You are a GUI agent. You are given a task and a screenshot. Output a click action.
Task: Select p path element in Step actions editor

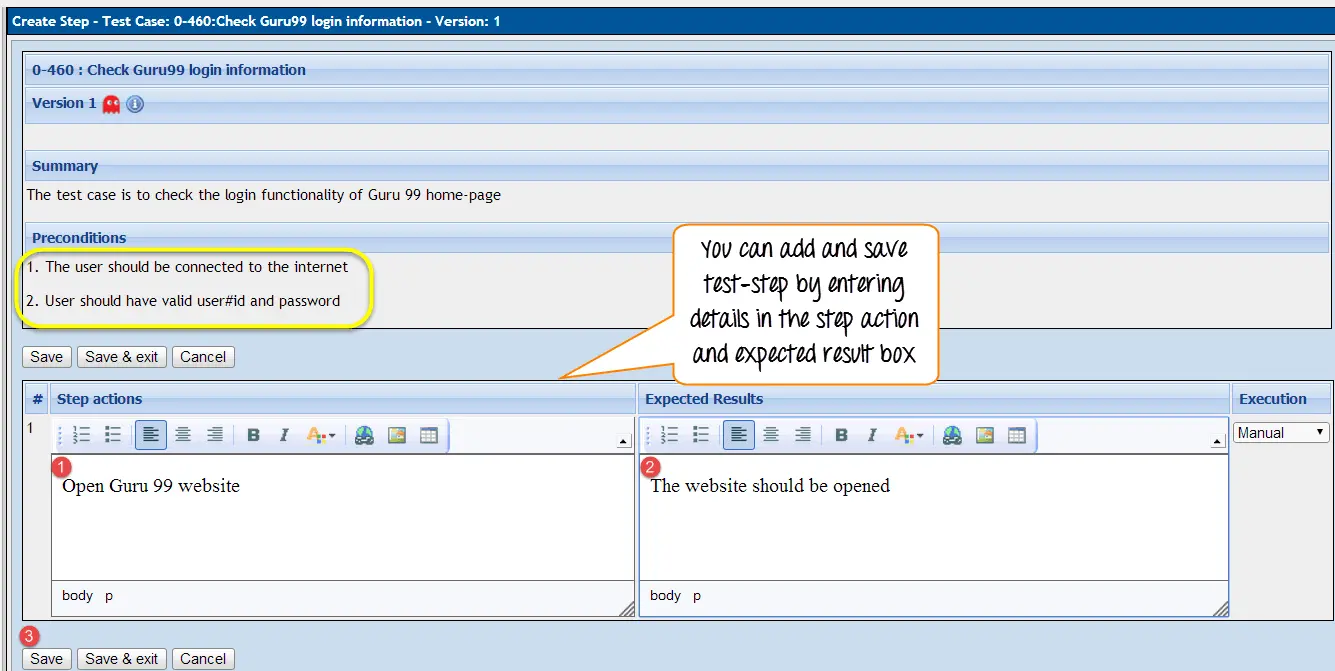pyautogui.click(x=109, y=596)
